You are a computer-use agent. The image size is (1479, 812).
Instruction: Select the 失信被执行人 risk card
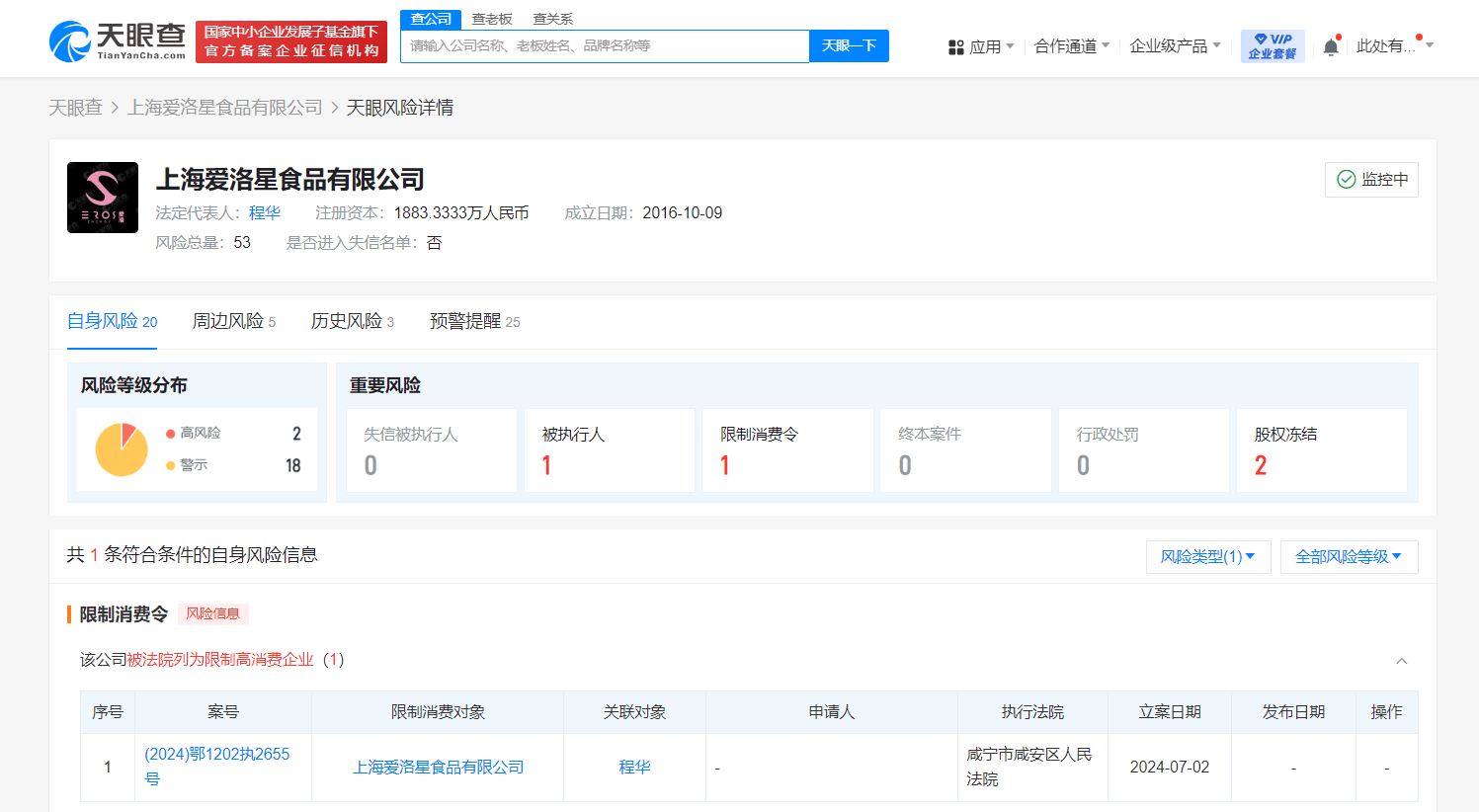click(x=432, y=450)
